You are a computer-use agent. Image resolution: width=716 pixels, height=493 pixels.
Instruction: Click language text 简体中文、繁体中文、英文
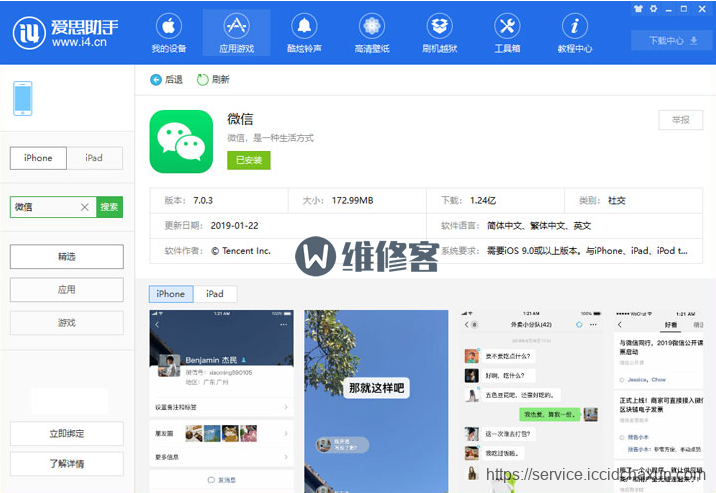tap(539, 226)
